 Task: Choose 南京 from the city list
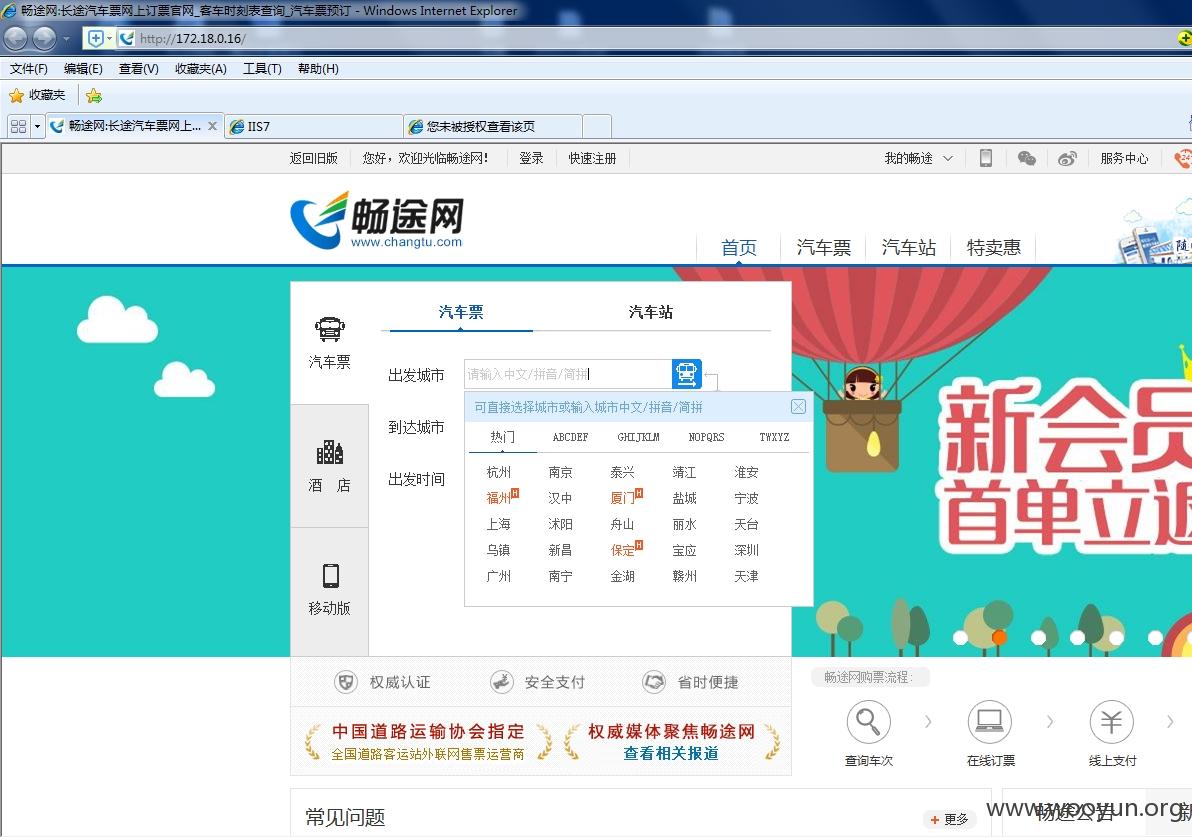point(560,472)
